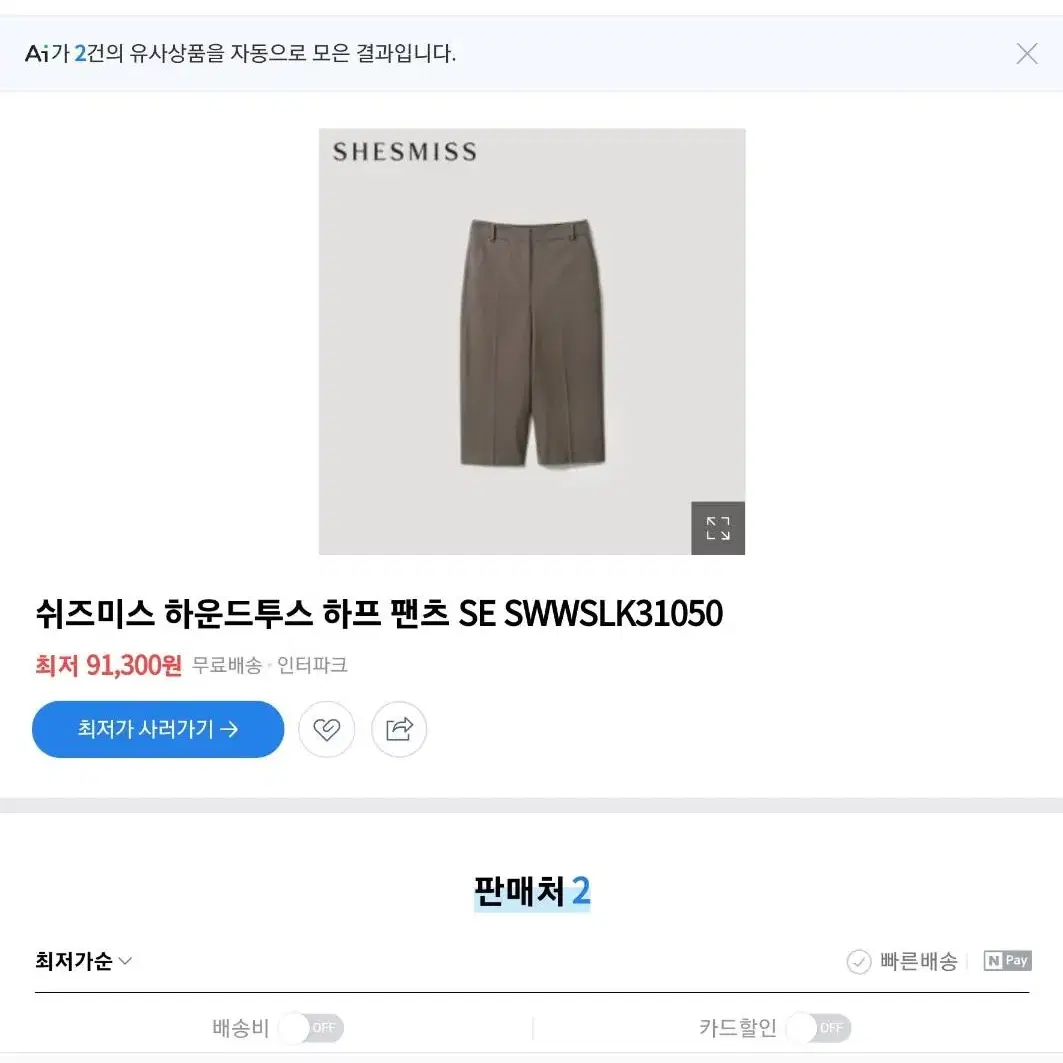The width and height of the screenshot is (1063, 1063).
Task: Click the arrow in 최저가 사러가기 button
Action: (230, 729)
